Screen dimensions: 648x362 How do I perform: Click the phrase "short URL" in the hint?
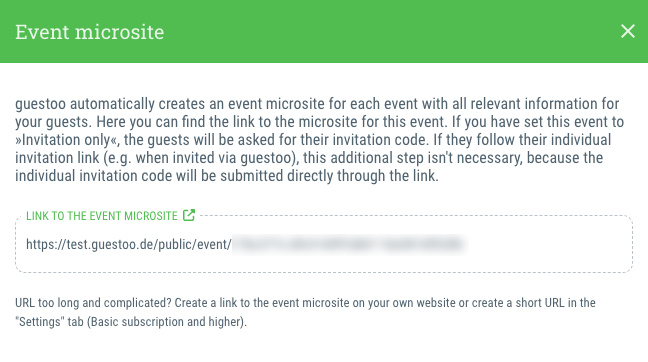click(540, 302)
